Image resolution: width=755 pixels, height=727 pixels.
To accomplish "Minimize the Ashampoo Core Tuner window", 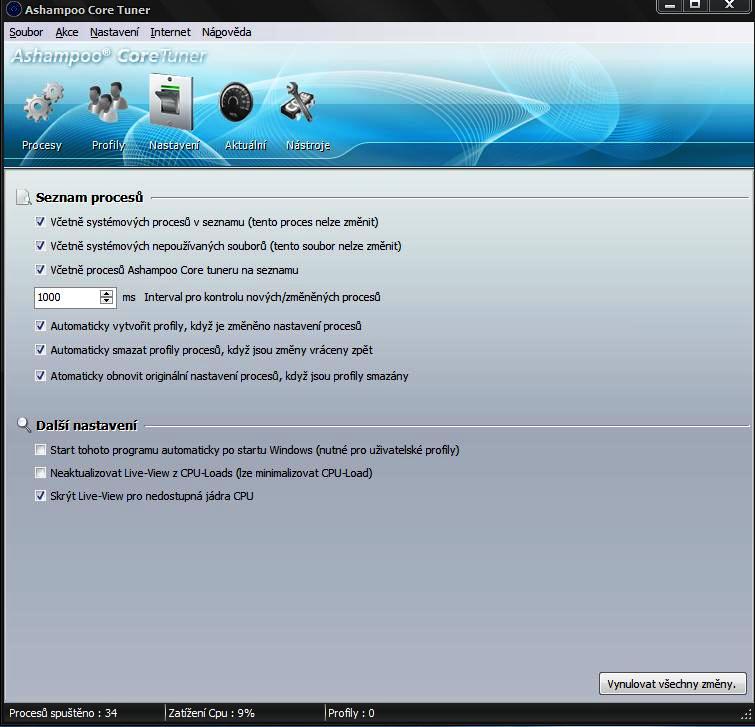I will [670, 6].
